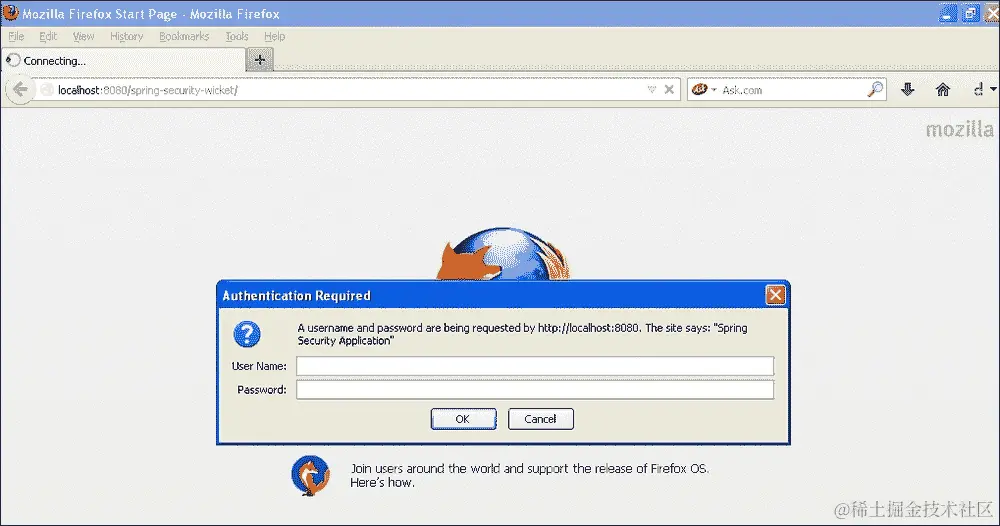Open the new tab plus button
The width and height of the screenshot is (1000, 526).
260,60
